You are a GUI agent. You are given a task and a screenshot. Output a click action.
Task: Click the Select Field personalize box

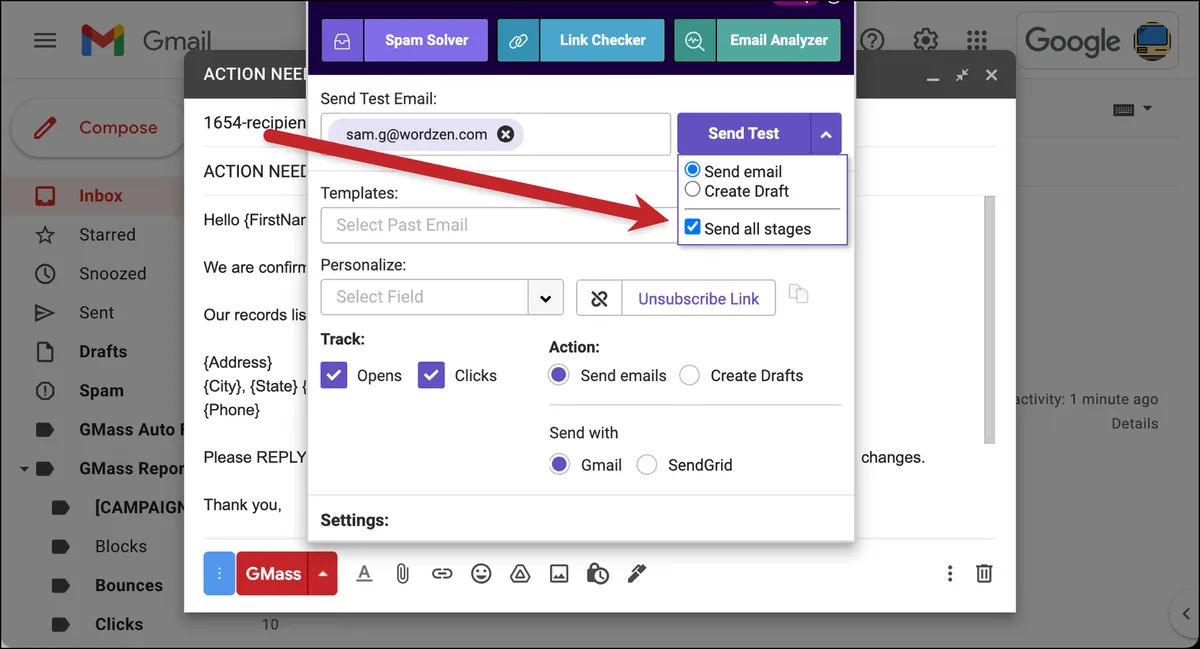click(424, 297)
